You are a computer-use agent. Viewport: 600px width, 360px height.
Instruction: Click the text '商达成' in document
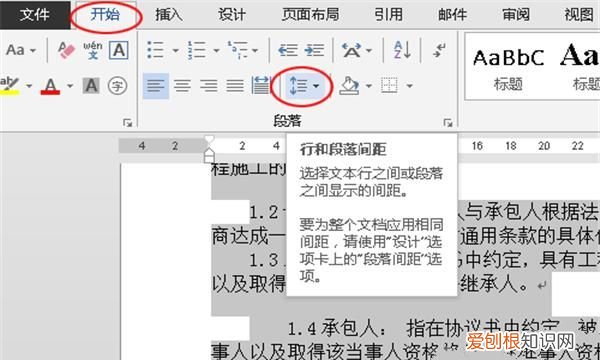click(x=240, y=237)
